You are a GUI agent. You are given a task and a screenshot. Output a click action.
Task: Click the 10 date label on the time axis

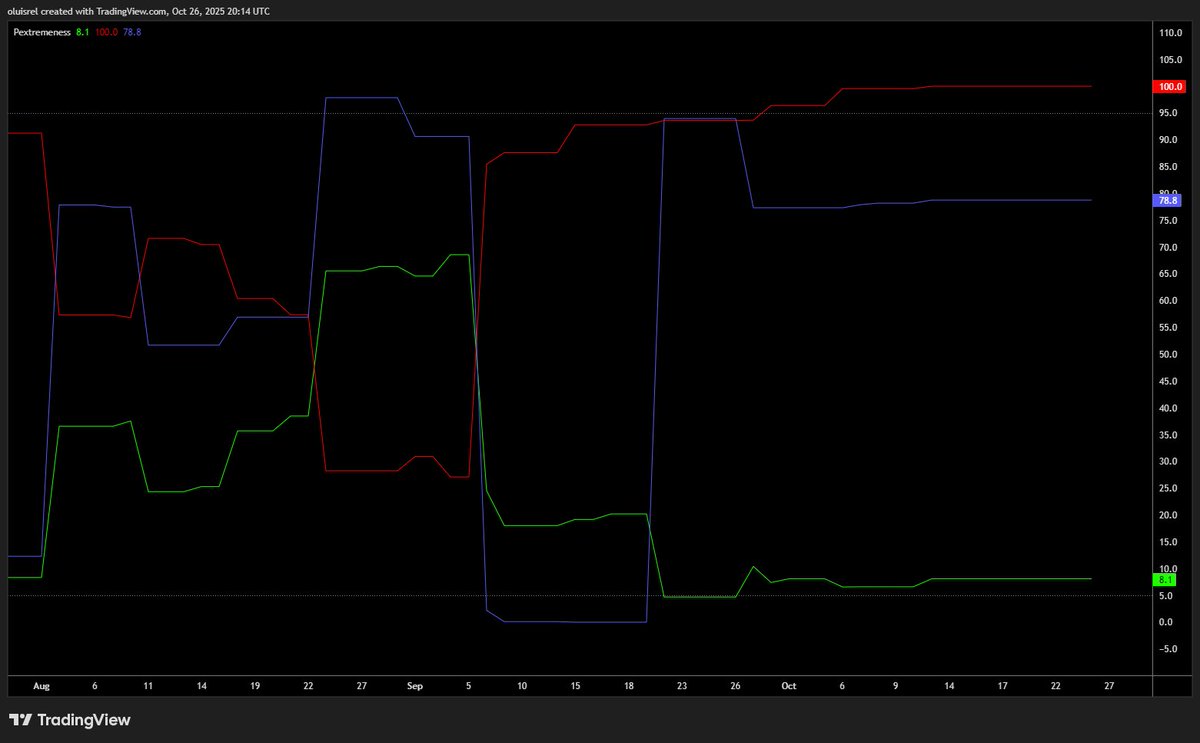(x=522, y=687)
